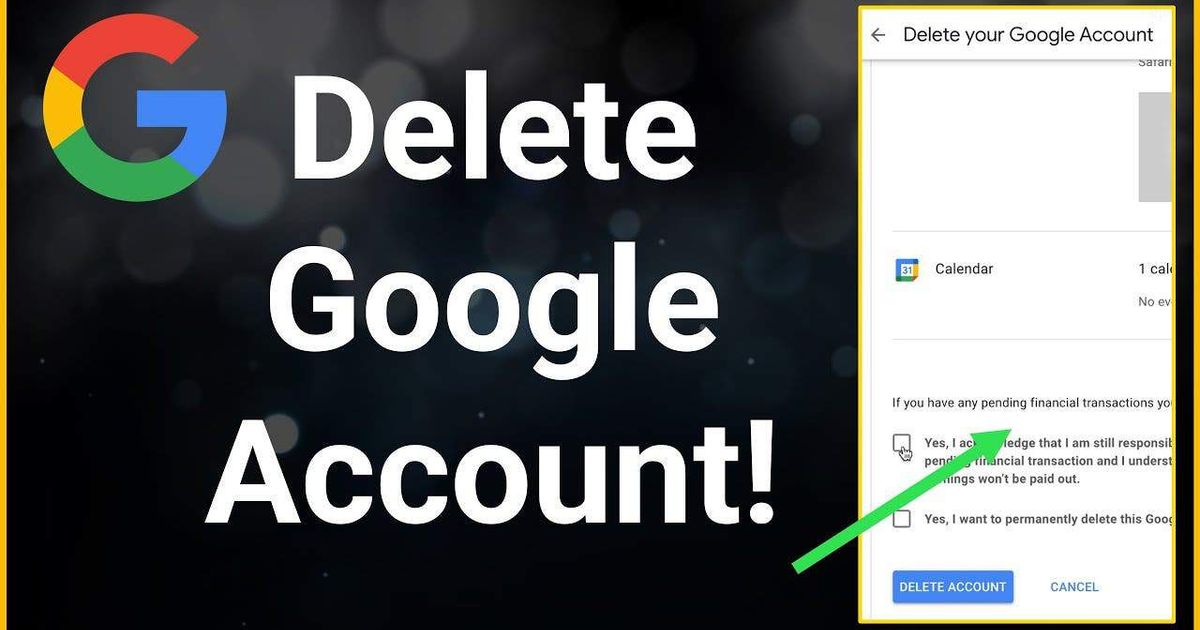Click the 'Yes, I want to permanently delete' text
This screenshot has width=1200, height=630.
pyautogui.click(x=1047, y=519)
